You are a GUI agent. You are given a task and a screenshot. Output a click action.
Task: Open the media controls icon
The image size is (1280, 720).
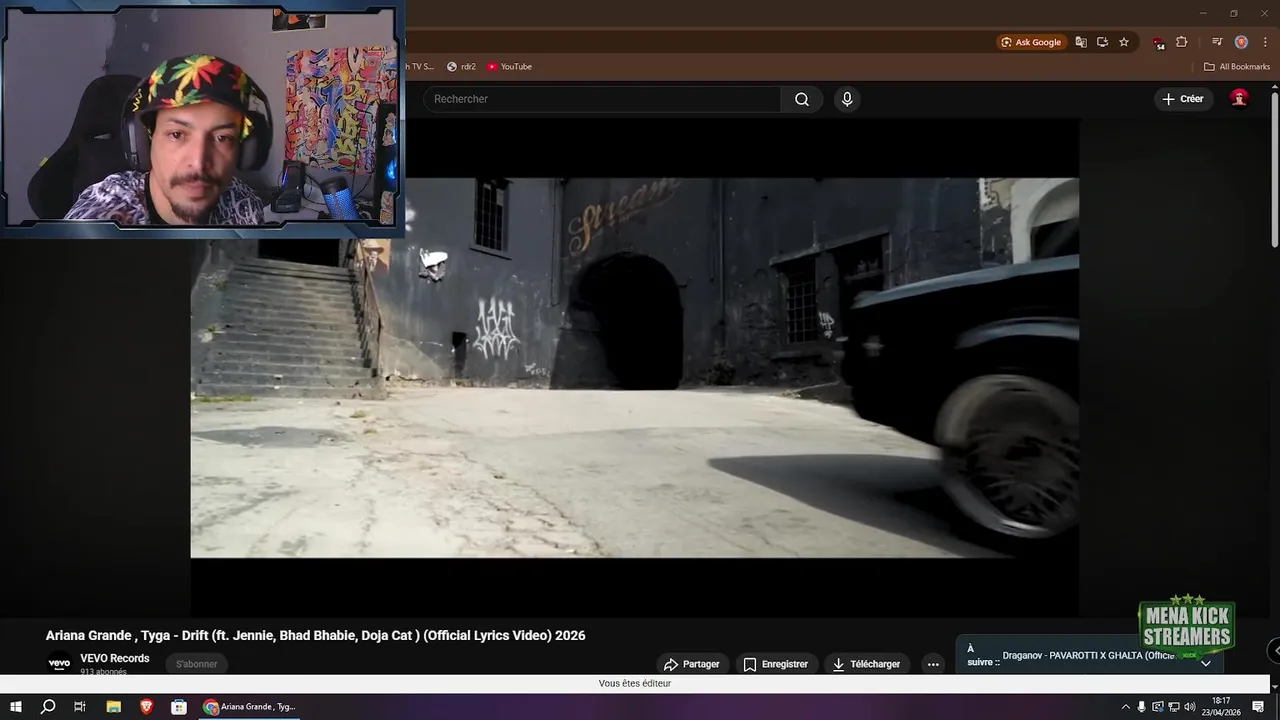(1217, 42)
